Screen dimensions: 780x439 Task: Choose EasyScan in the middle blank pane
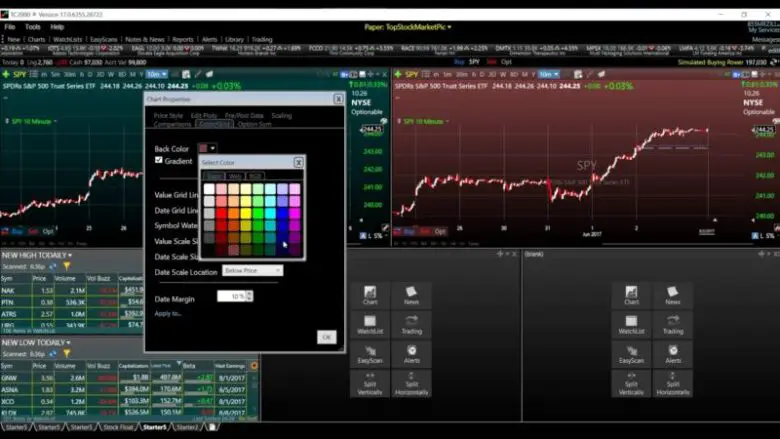[x=370, y=355]
